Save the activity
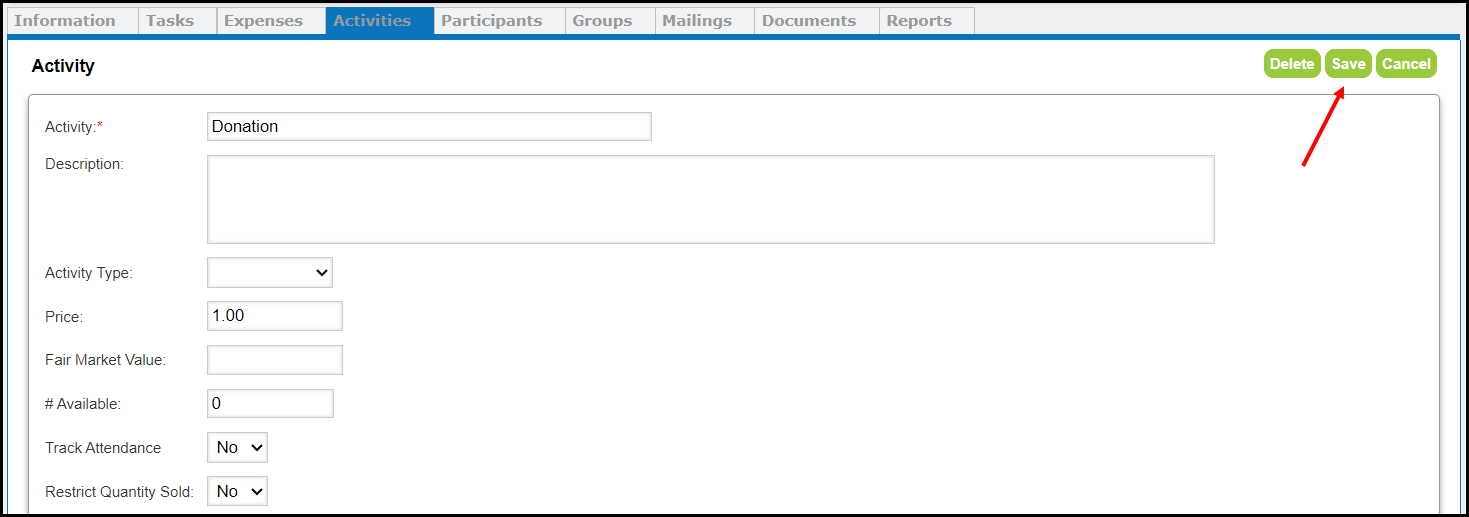 pos(1348,64)
